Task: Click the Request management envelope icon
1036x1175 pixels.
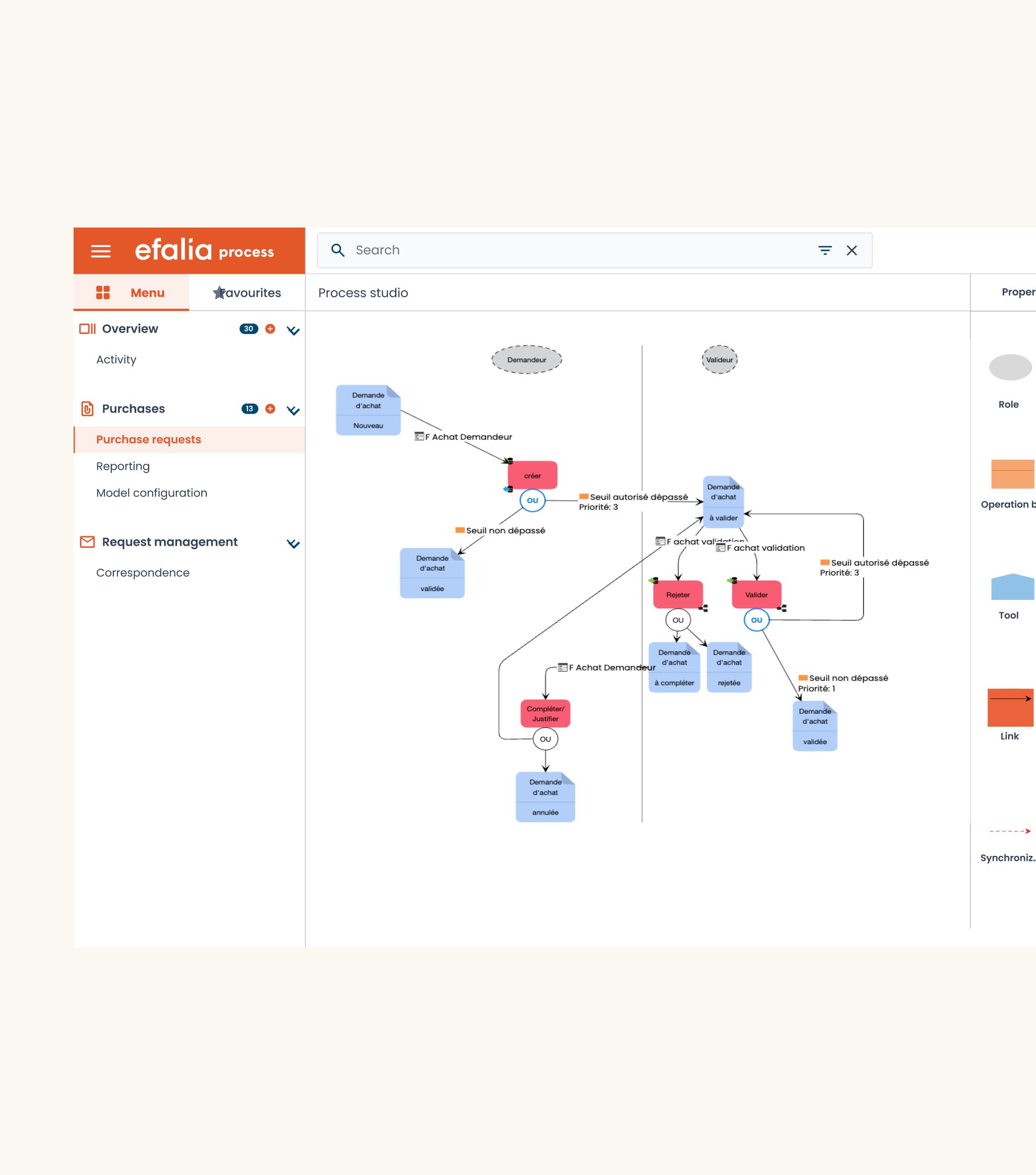Action: click(87, 542)
